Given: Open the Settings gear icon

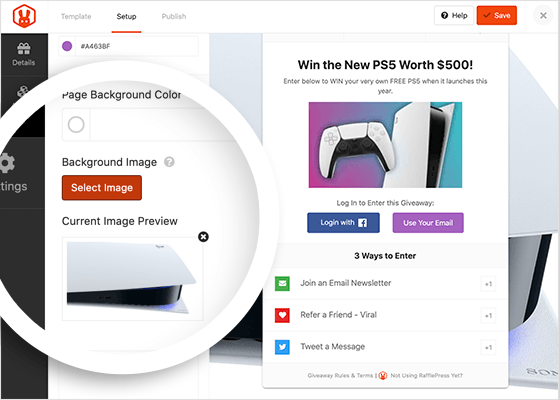Looking at the screenshot, I should pos(6,163).
